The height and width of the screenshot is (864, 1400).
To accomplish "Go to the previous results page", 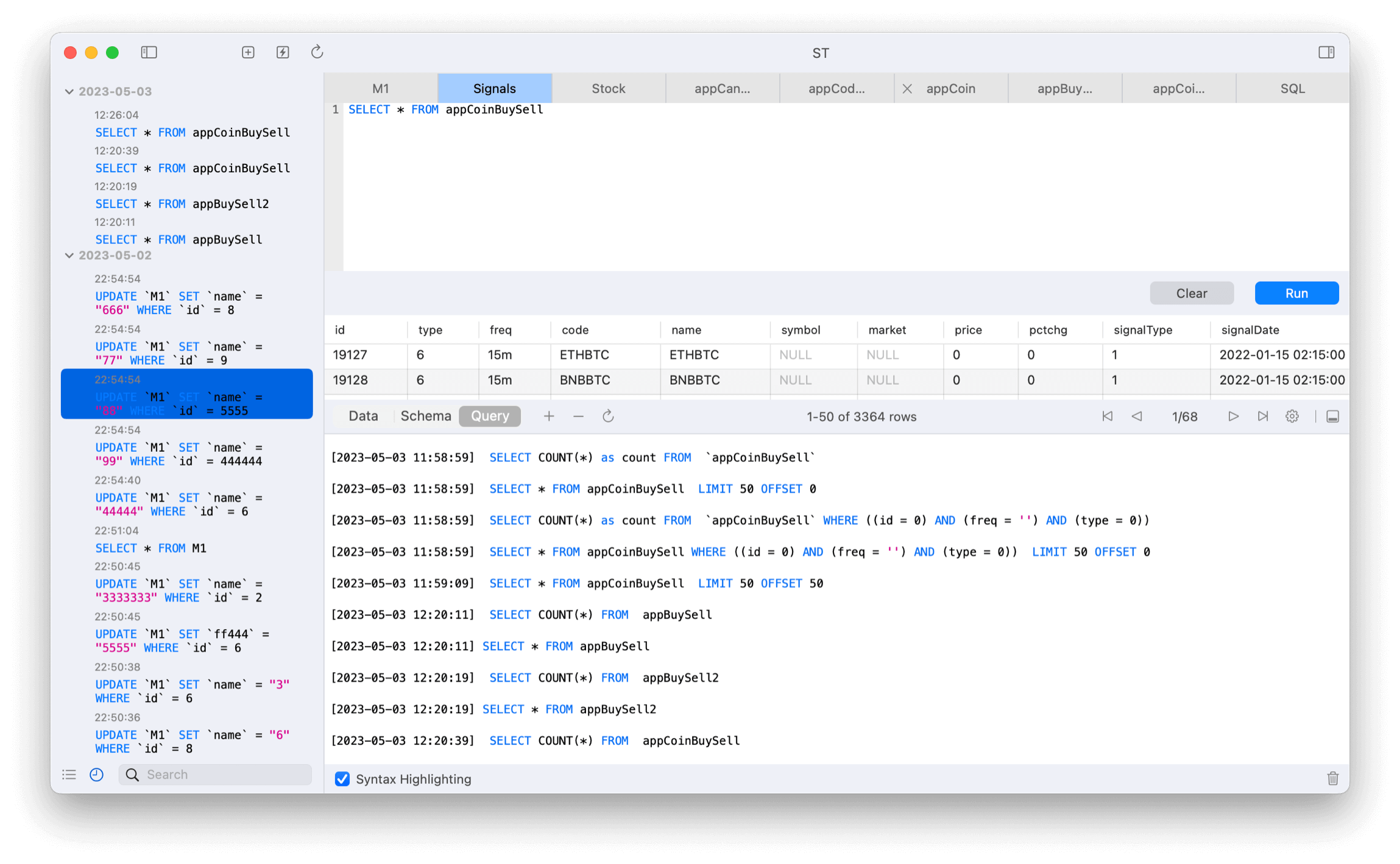I will [x=1136, y=416].
